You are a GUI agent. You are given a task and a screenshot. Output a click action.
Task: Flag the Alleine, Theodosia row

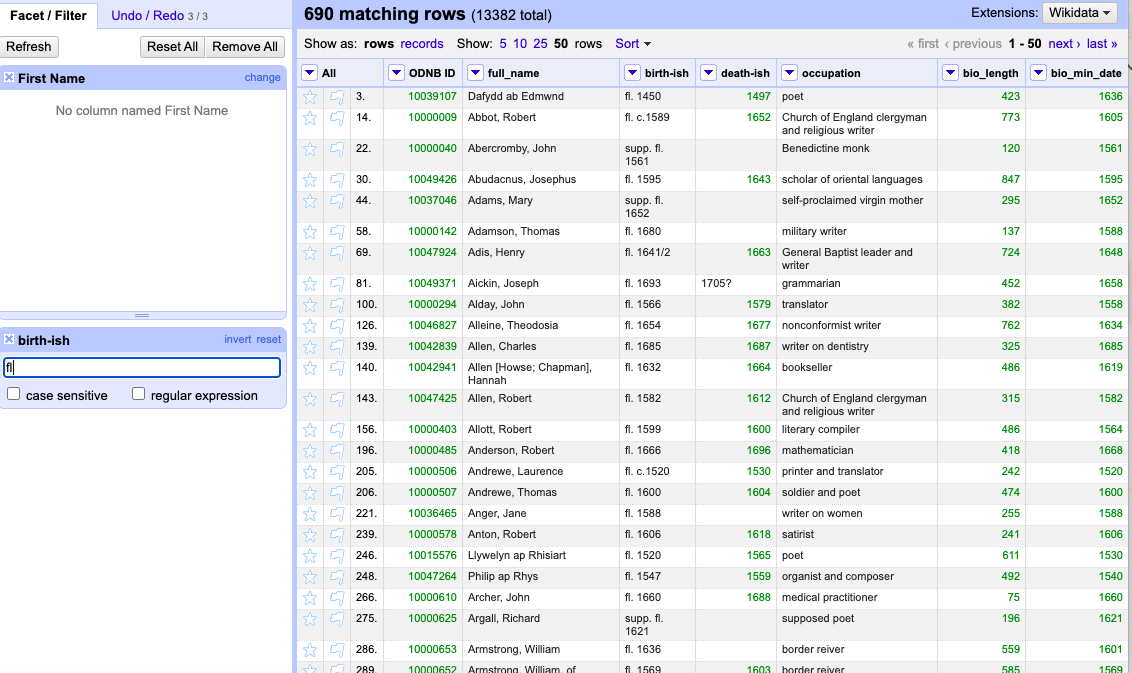(x=337, y=326)
